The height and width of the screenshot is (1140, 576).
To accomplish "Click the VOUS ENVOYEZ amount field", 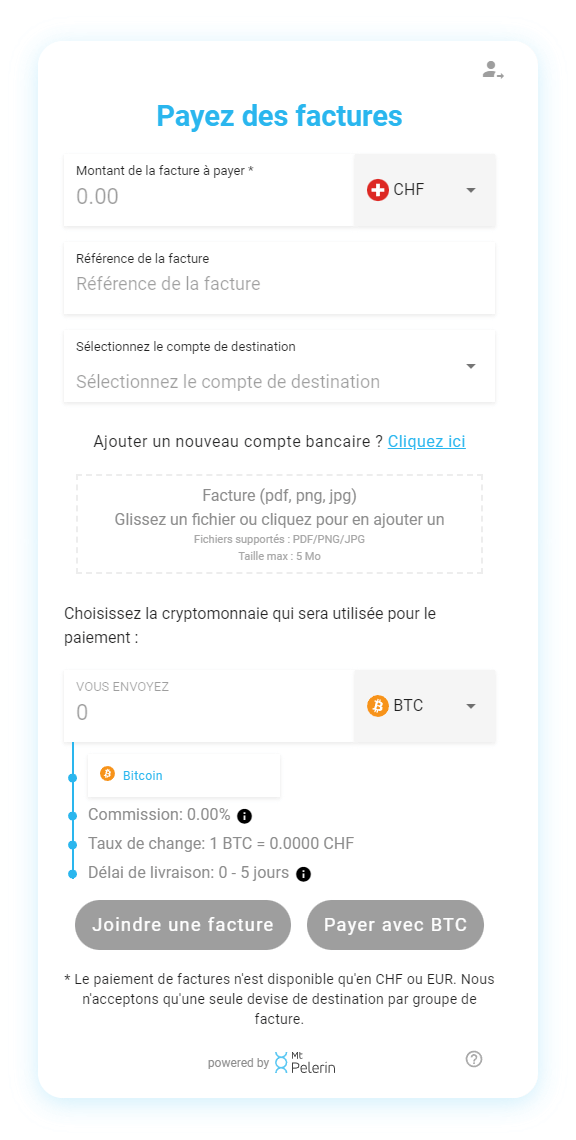I will click(x=200, y=712).
